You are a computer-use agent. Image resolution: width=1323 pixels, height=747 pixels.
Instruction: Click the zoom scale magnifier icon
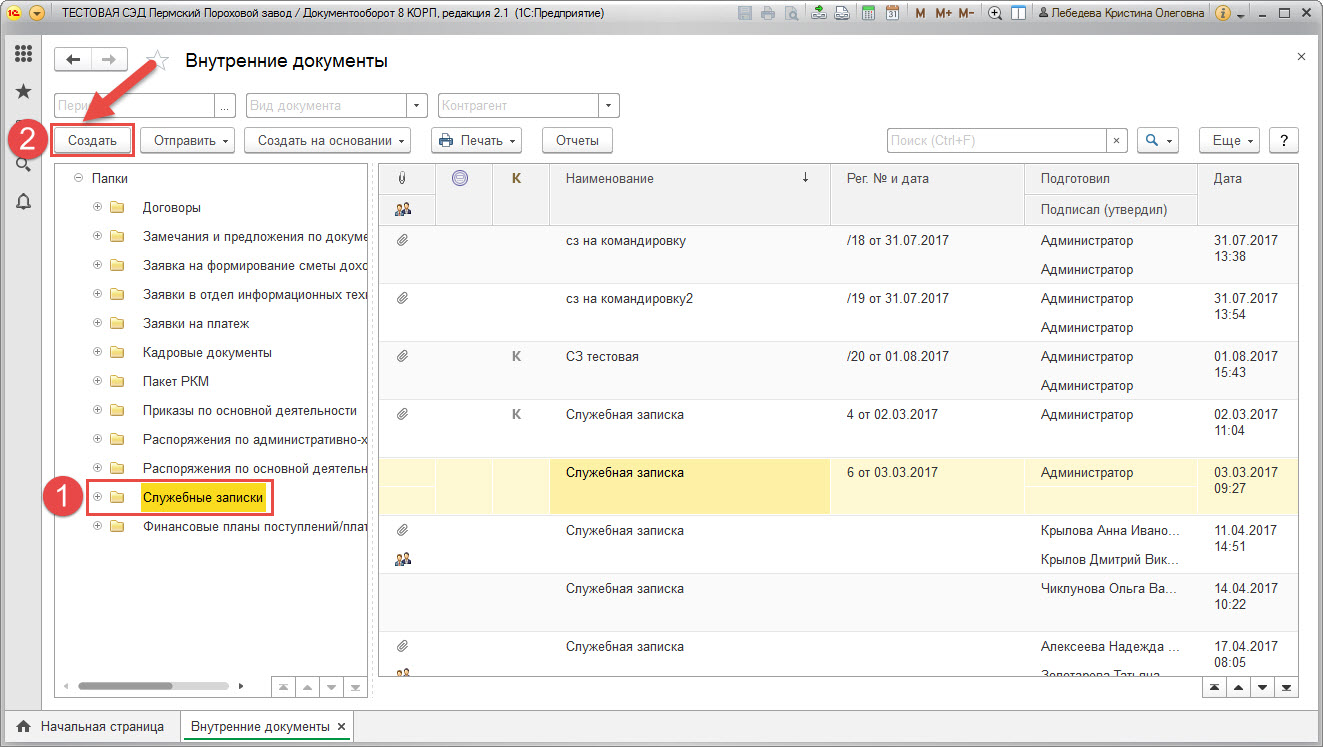(x=995, y=14)
